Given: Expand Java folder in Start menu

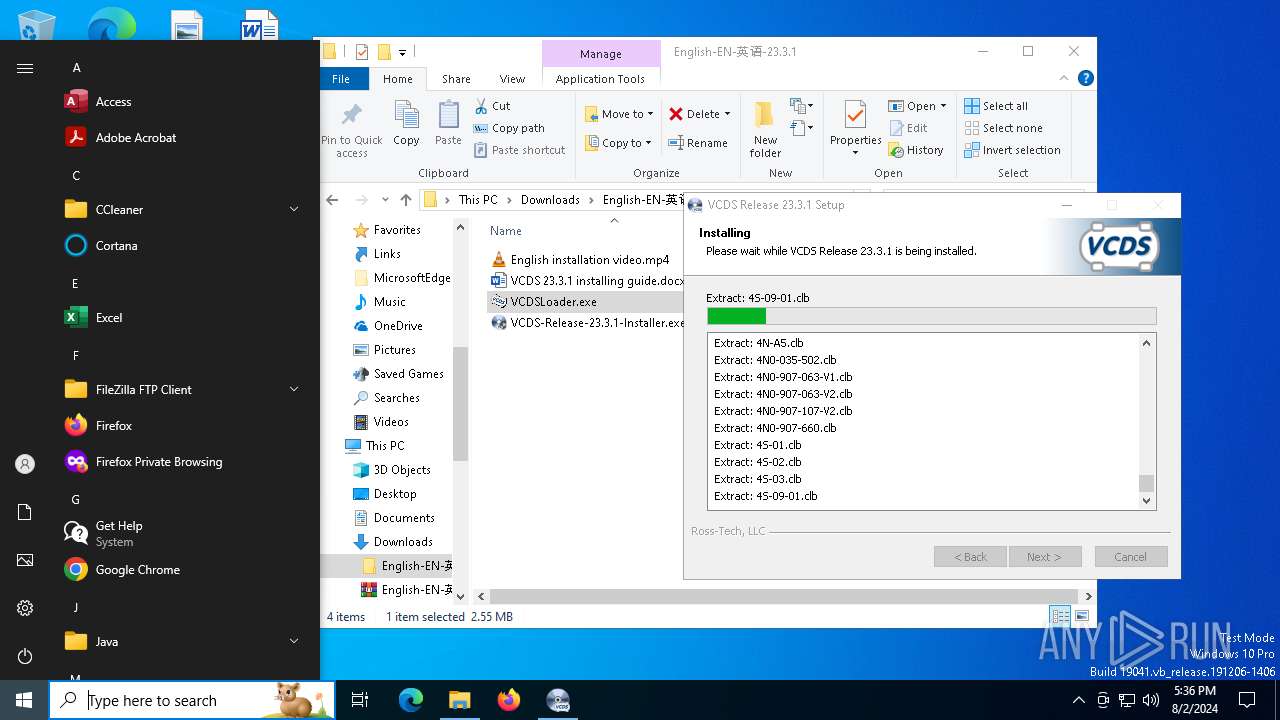Looking at the screenshot, I should coord(294,642).
